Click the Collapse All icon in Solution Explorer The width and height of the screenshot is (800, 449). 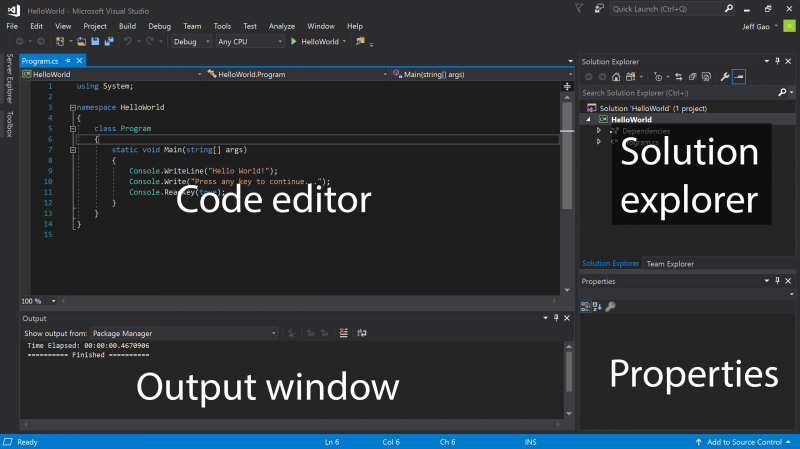pos(692,77)
